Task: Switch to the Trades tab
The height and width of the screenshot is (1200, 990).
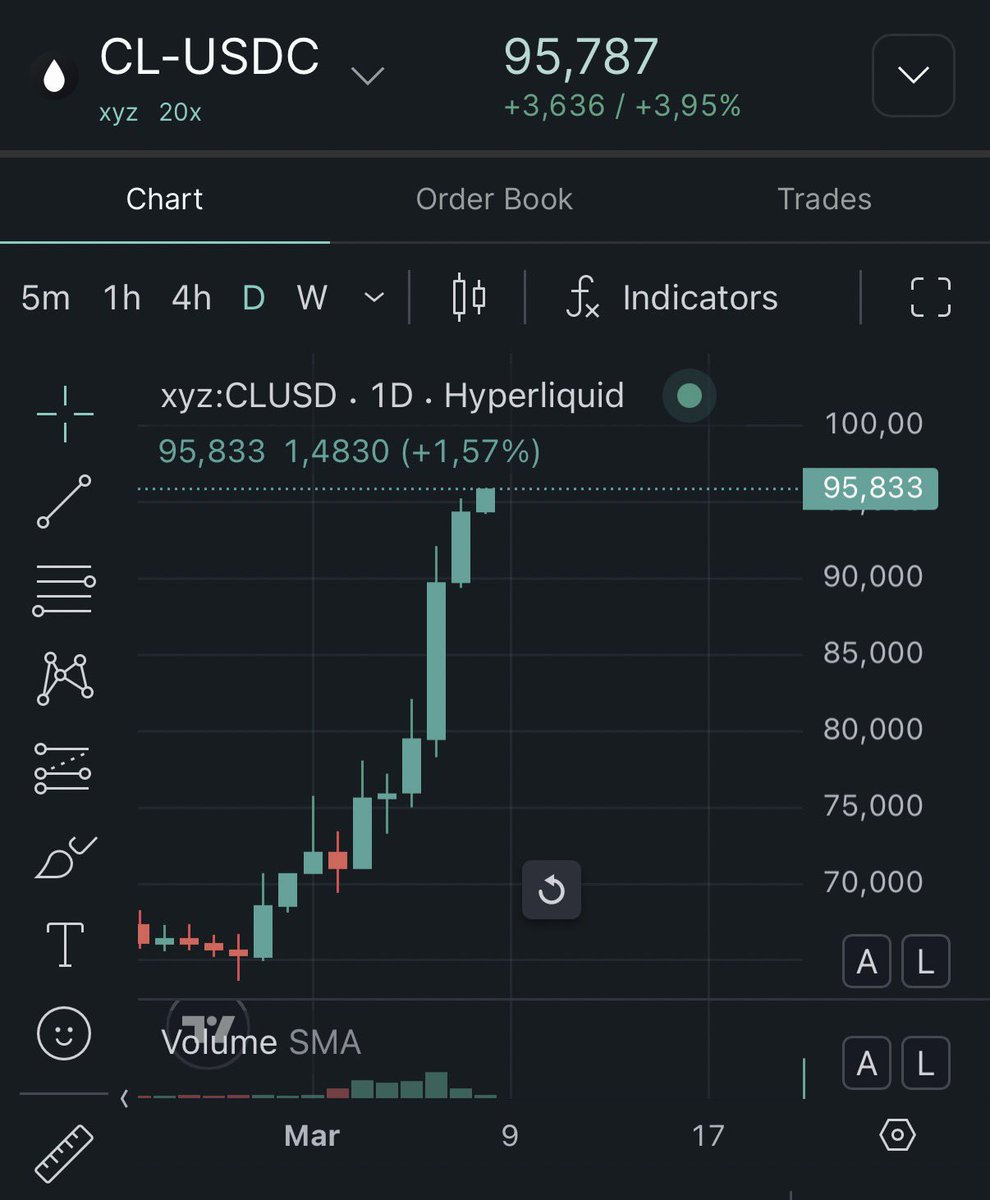Action: 824,199
